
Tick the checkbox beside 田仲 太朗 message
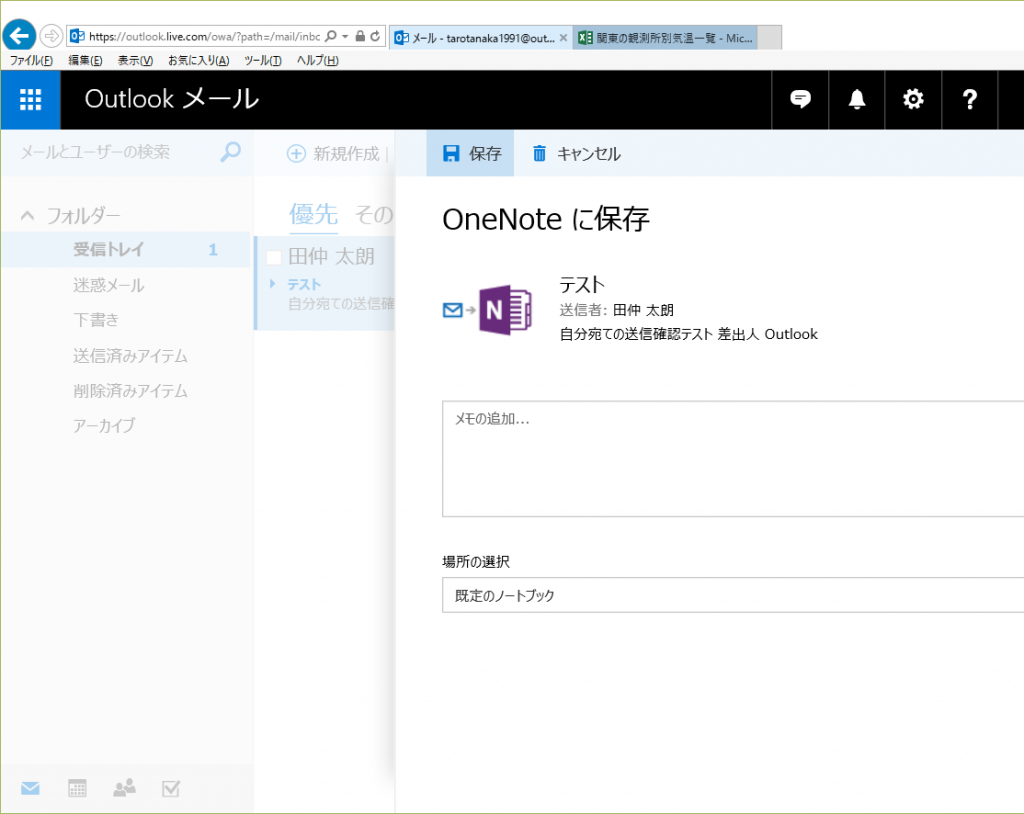pyautogui.click(x=274, y=257)
